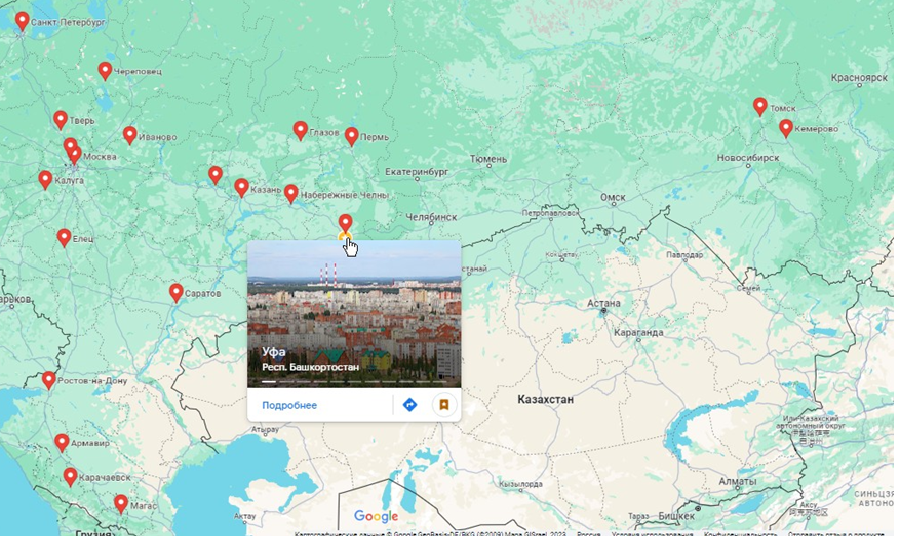Open the Армавир map pin
The height and width of the screenshot is (536, 900).
point(62,442)
